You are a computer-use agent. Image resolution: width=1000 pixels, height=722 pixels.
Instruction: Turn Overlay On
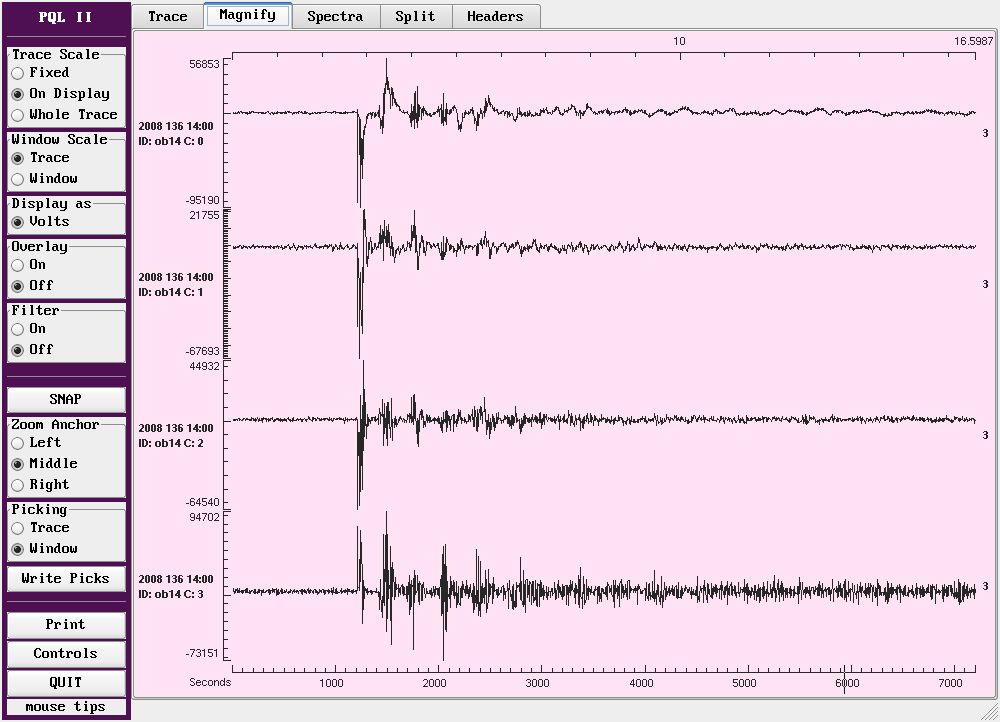coord(18,265)
